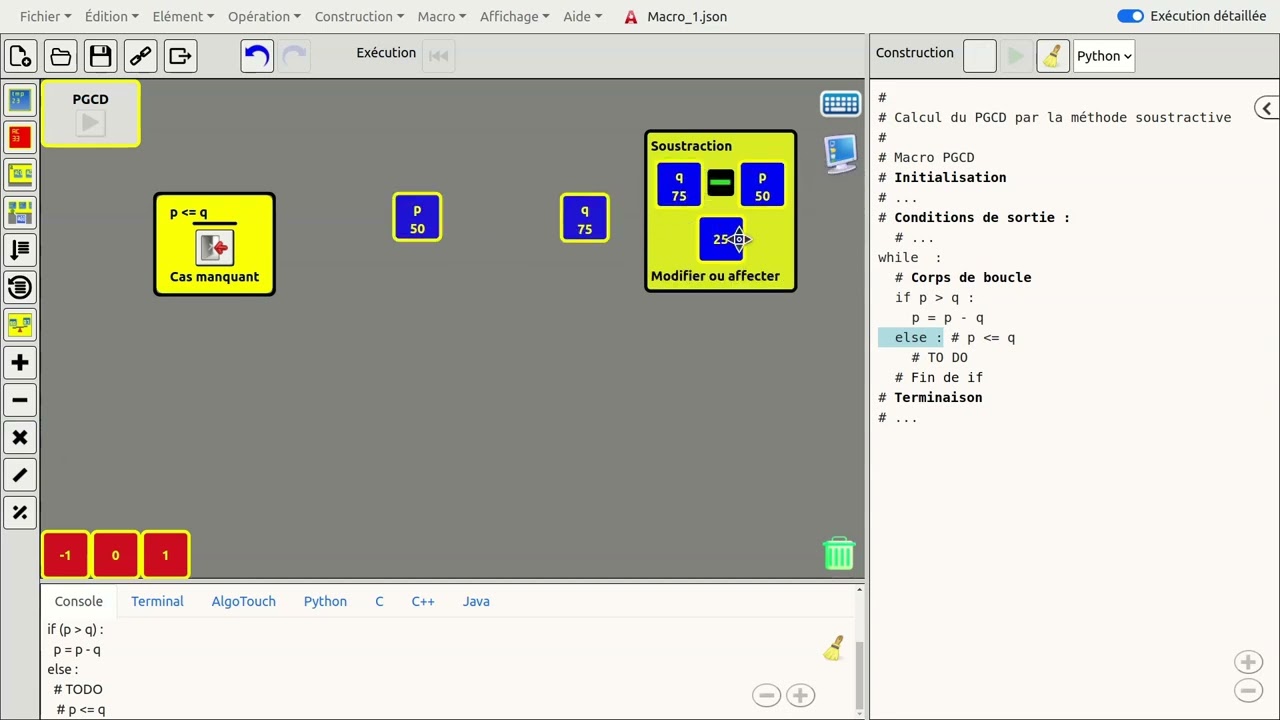1280x720 pixels.
Task: Change language in Python dropdown
Action: 1104,56
